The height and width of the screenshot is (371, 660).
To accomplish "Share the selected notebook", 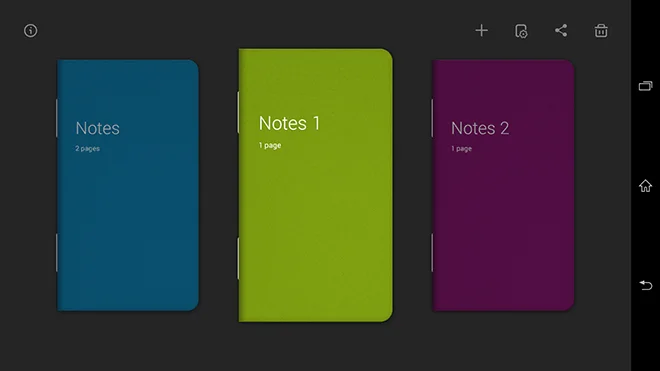I will [x=561, y=30].
